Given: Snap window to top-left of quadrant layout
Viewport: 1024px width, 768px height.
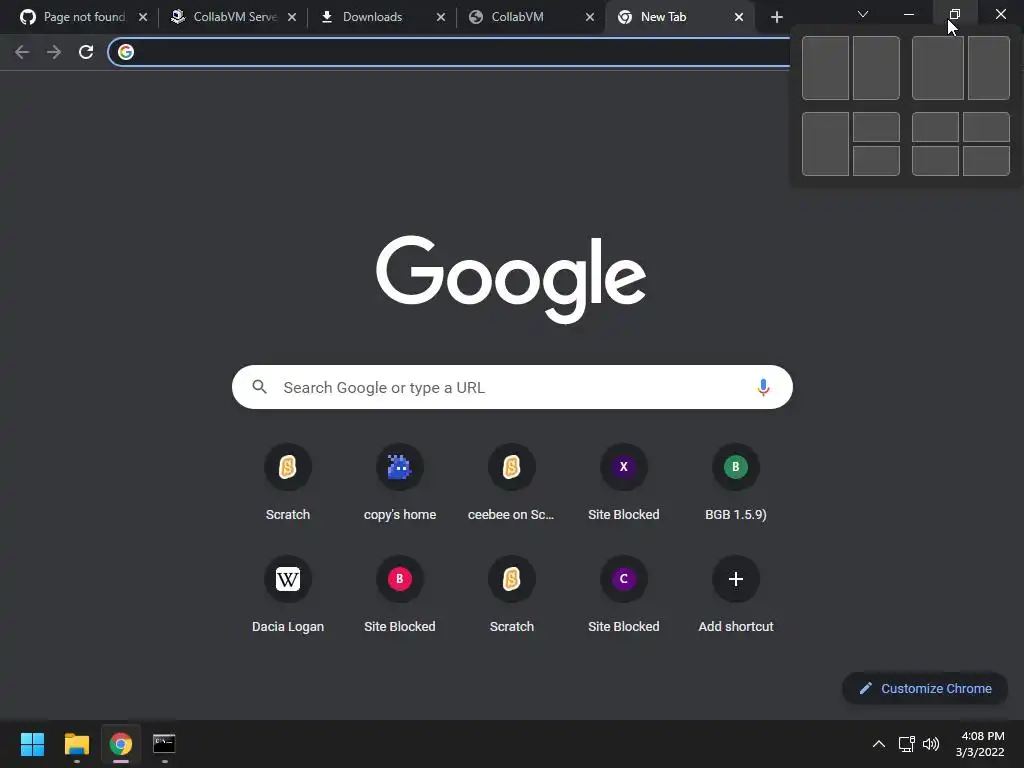Looking at the screenshot, I should 935,127.
